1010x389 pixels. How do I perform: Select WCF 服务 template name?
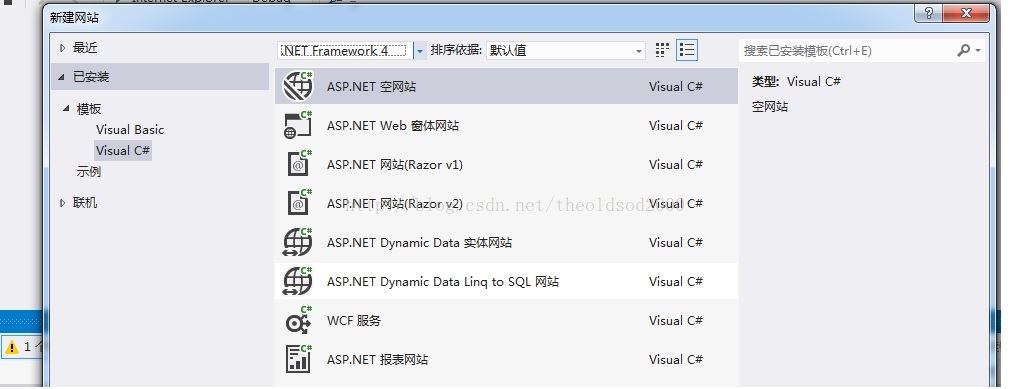354,321
